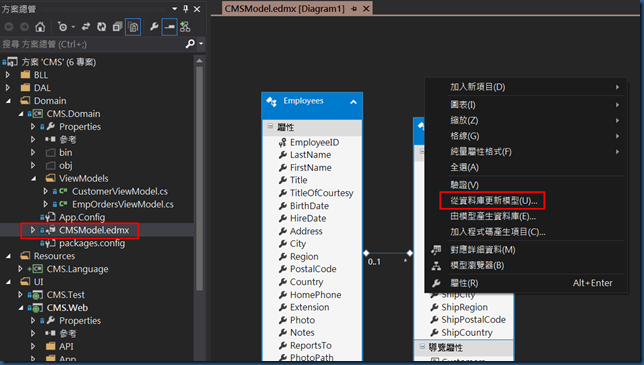This screenshot has width=644, height=365.
Task: Click the Solution Explorer vertical scrollbar
Action: coord(200,179)
